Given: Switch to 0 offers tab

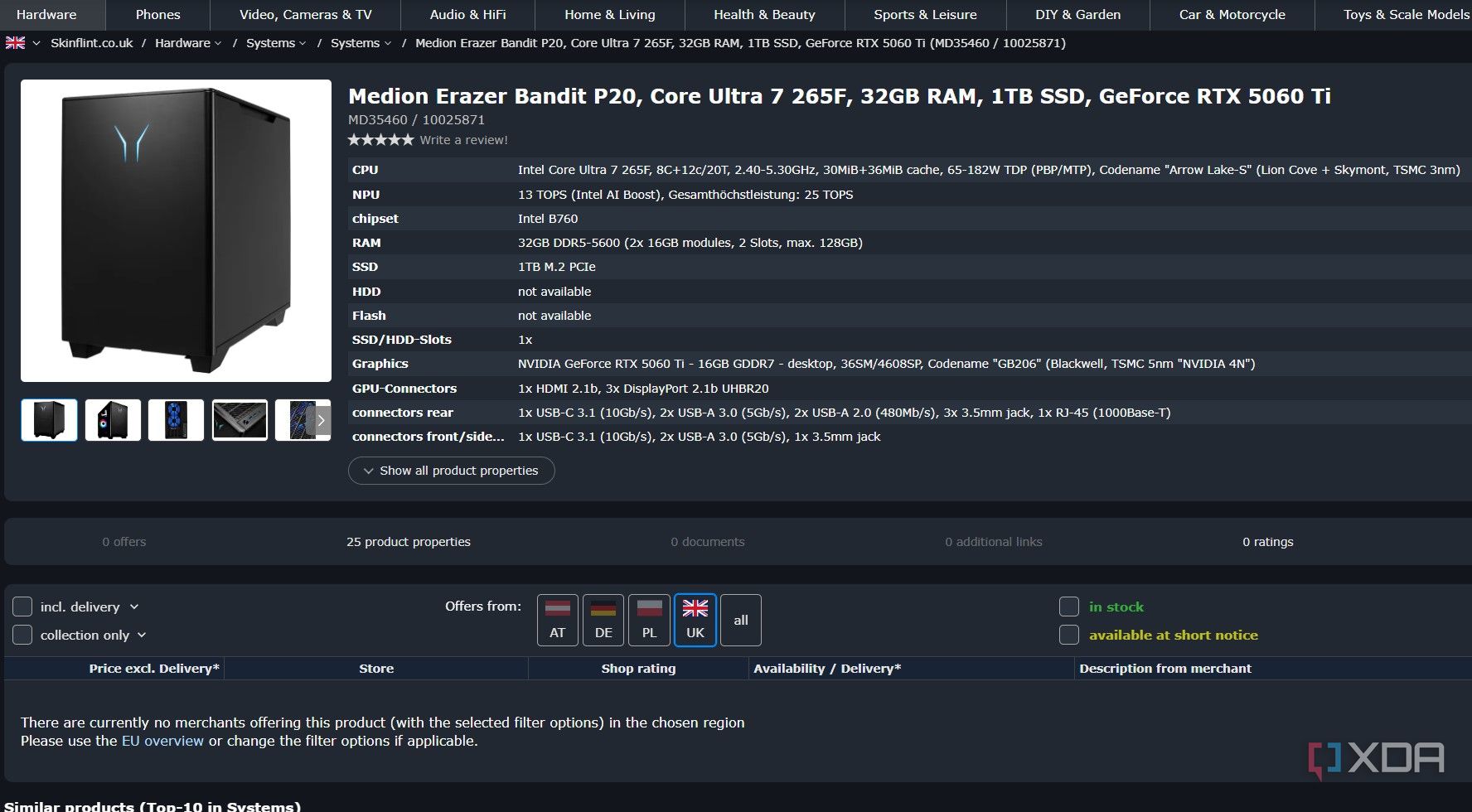Looking at the screenshot, I should [124, 542].
